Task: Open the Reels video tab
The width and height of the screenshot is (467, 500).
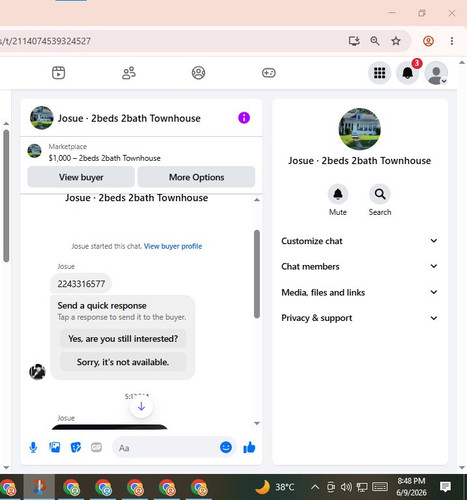Action: coord(58,73)
